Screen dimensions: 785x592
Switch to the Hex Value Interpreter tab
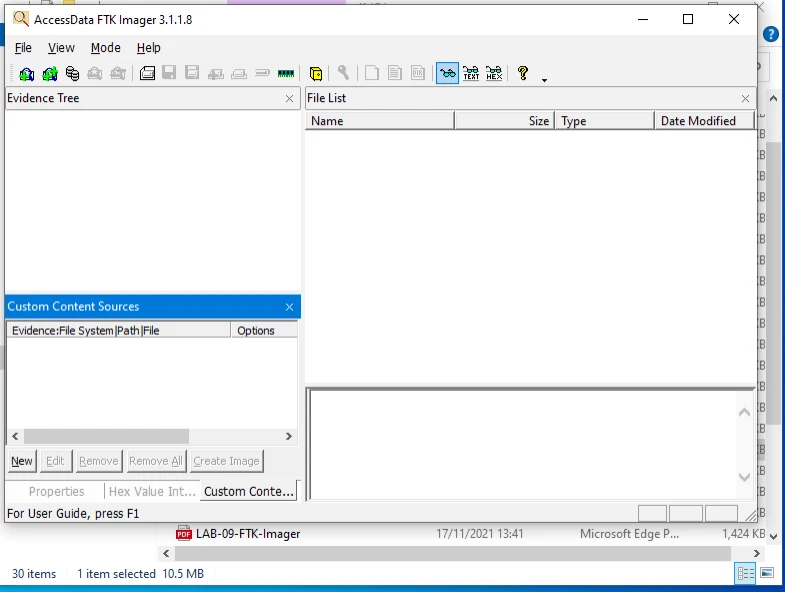pyautogui.click(x=152, y=491)
